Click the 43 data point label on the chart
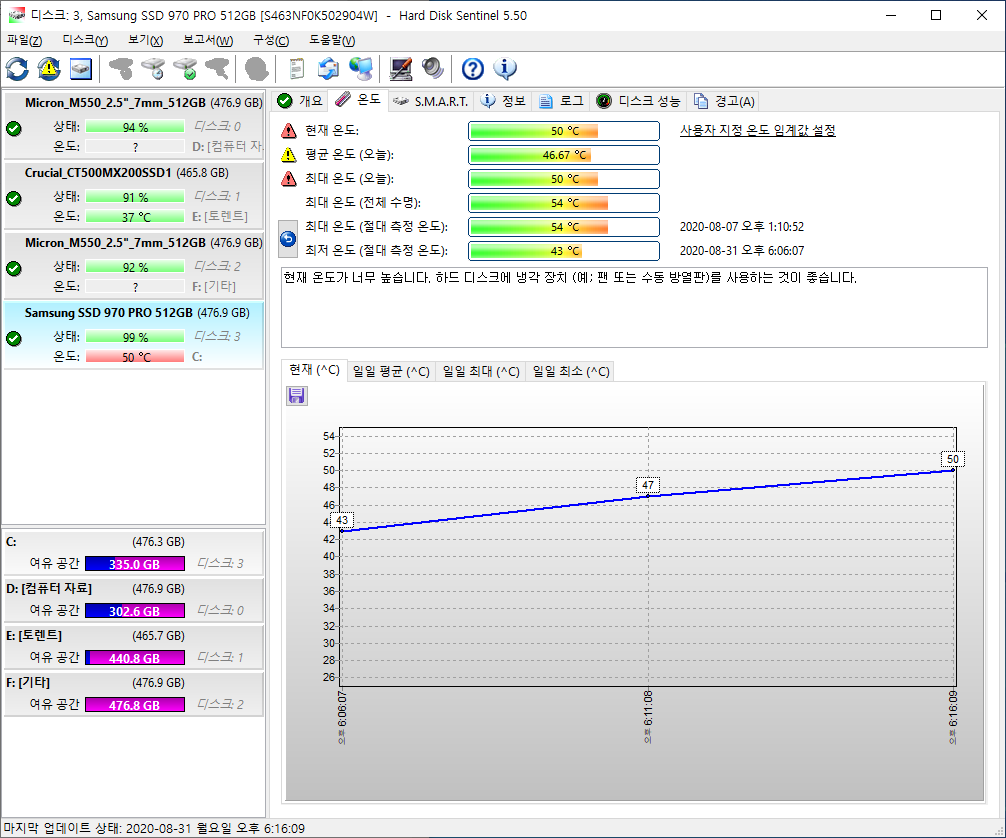The height and width of the screenshot is (838, 1006). click(342, 520)
